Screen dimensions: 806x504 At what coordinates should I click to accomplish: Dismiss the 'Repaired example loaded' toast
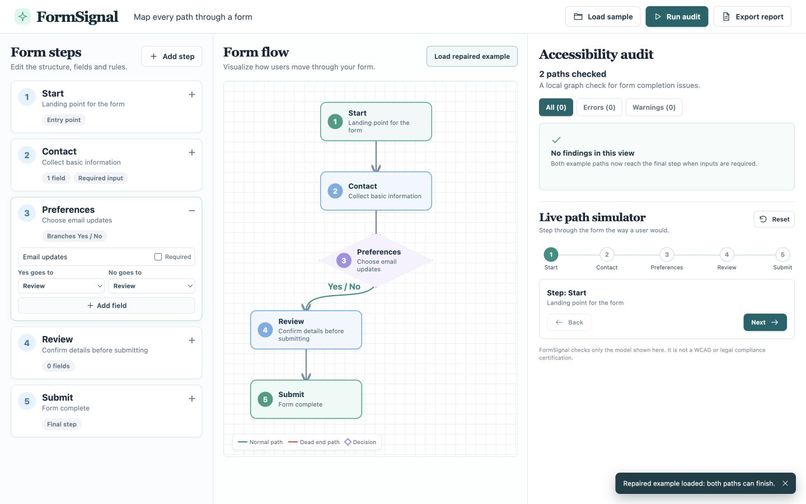pos(785,483)
